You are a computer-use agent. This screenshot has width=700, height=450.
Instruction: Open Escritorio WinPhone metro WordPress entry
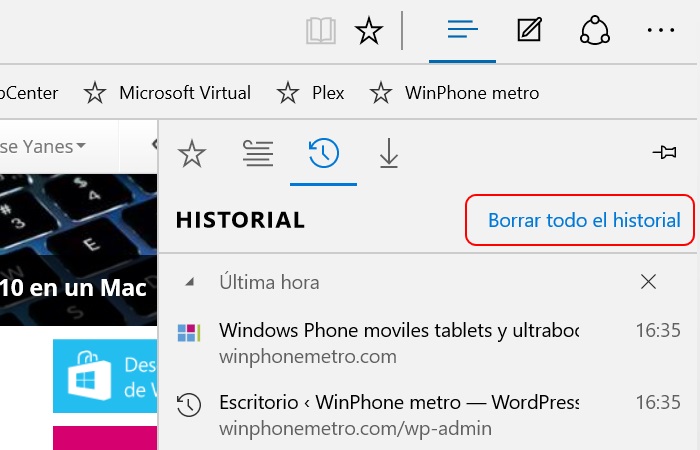tap(429, 415)
